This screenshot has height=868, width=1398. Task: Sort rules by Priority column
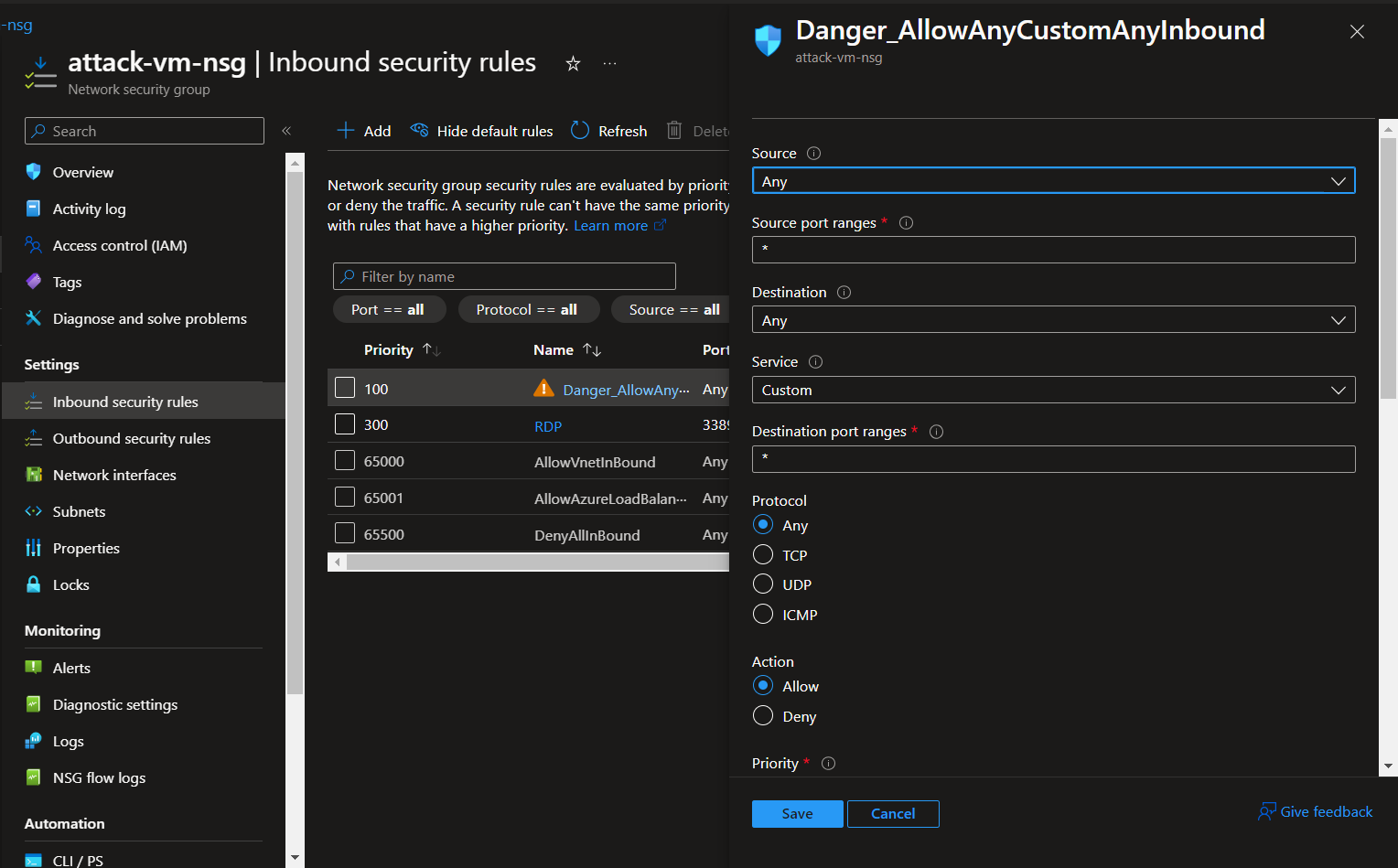pos(402,350)
